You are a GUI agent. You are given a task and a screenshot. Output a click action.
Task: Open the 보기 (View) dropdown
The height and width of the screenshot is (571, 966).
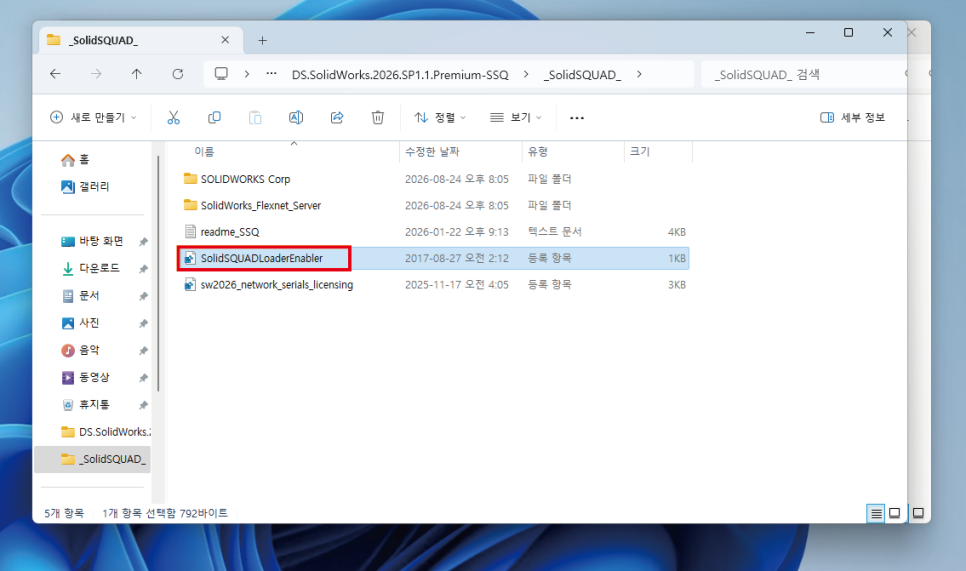tap(516, 117)
